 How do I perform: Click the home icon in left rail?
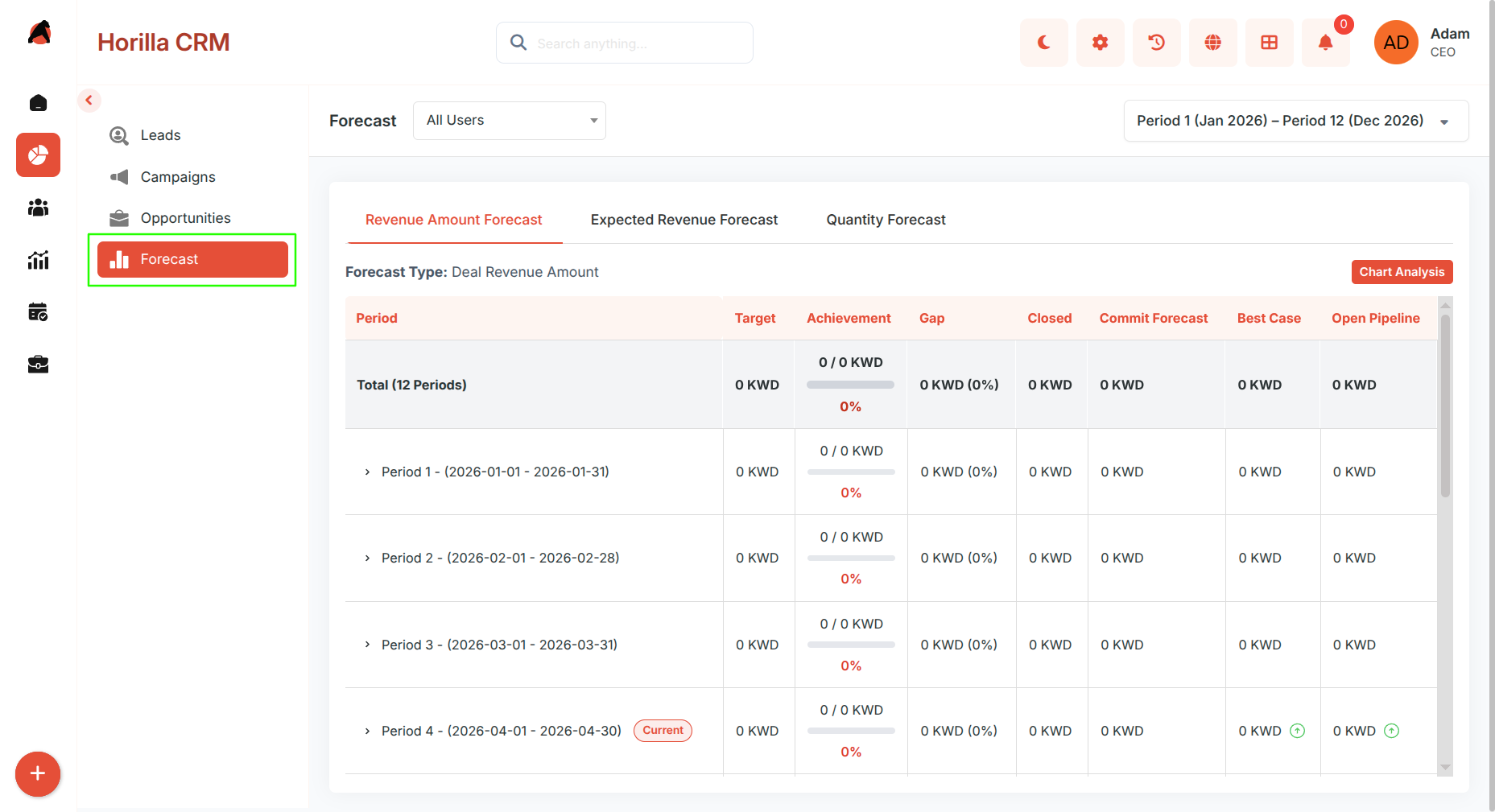click(38, 103)
